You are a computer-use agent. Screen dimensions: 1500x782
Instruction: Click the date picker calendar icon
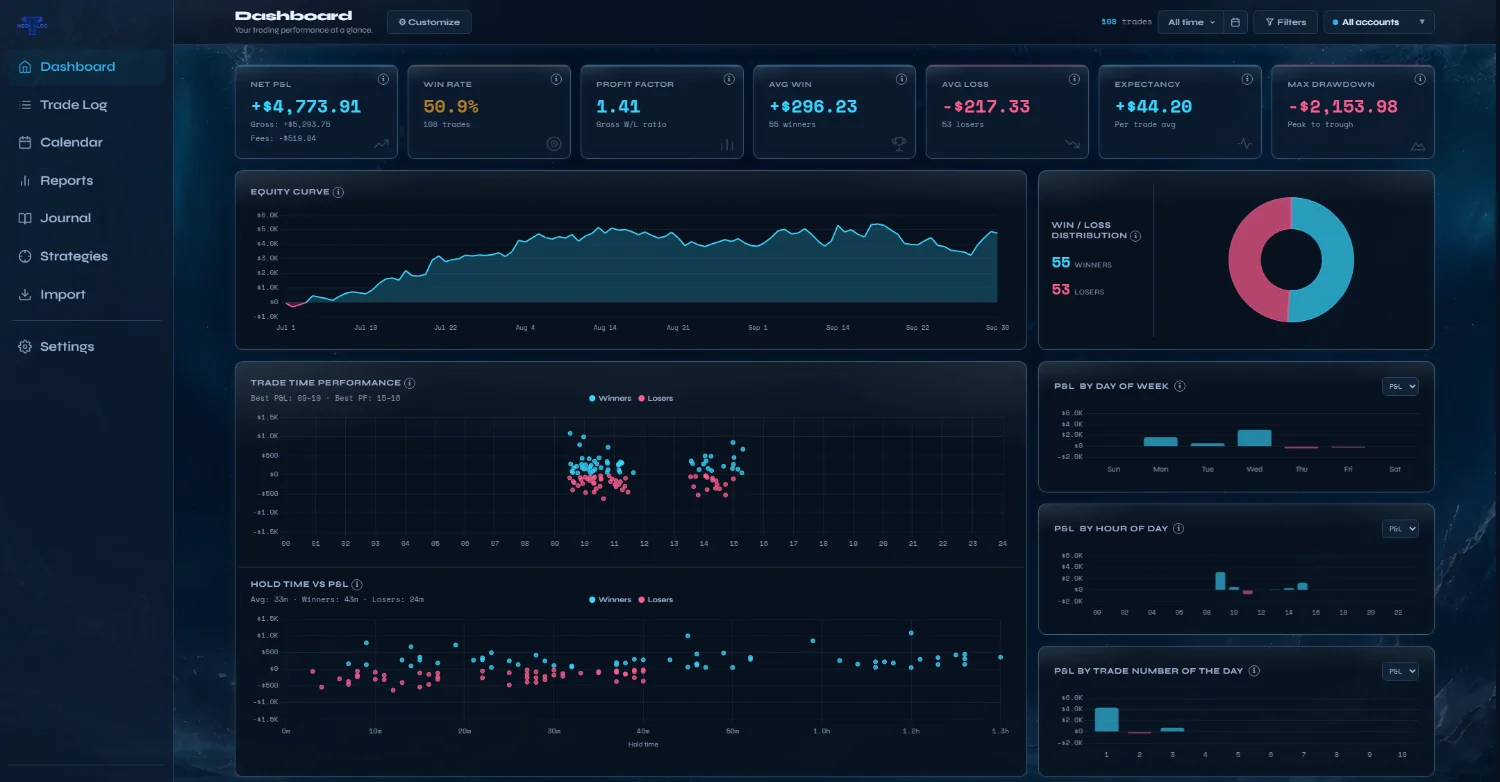pyautogui.click(x=1236, y=22)
